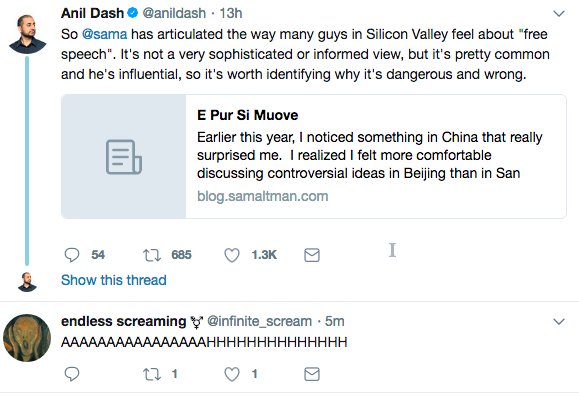Image resolution: width=579 pixels, height=396 pixels.
Task: Like the endless screaming tweet
Action: (x=232, y=374)
